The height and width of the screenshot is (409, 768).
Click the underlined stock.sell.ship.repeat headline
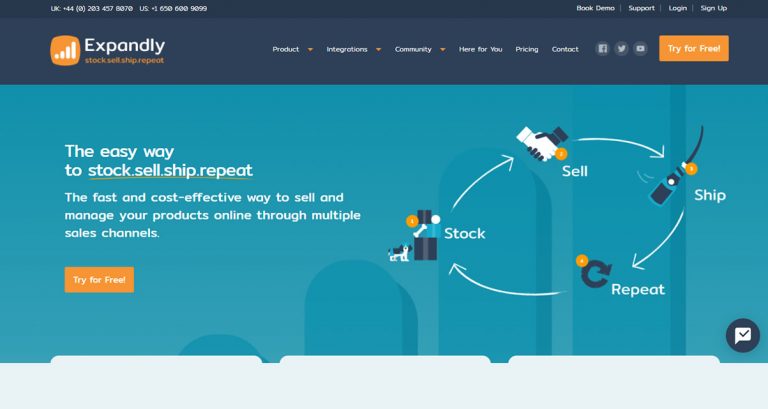tap(170, 170)
